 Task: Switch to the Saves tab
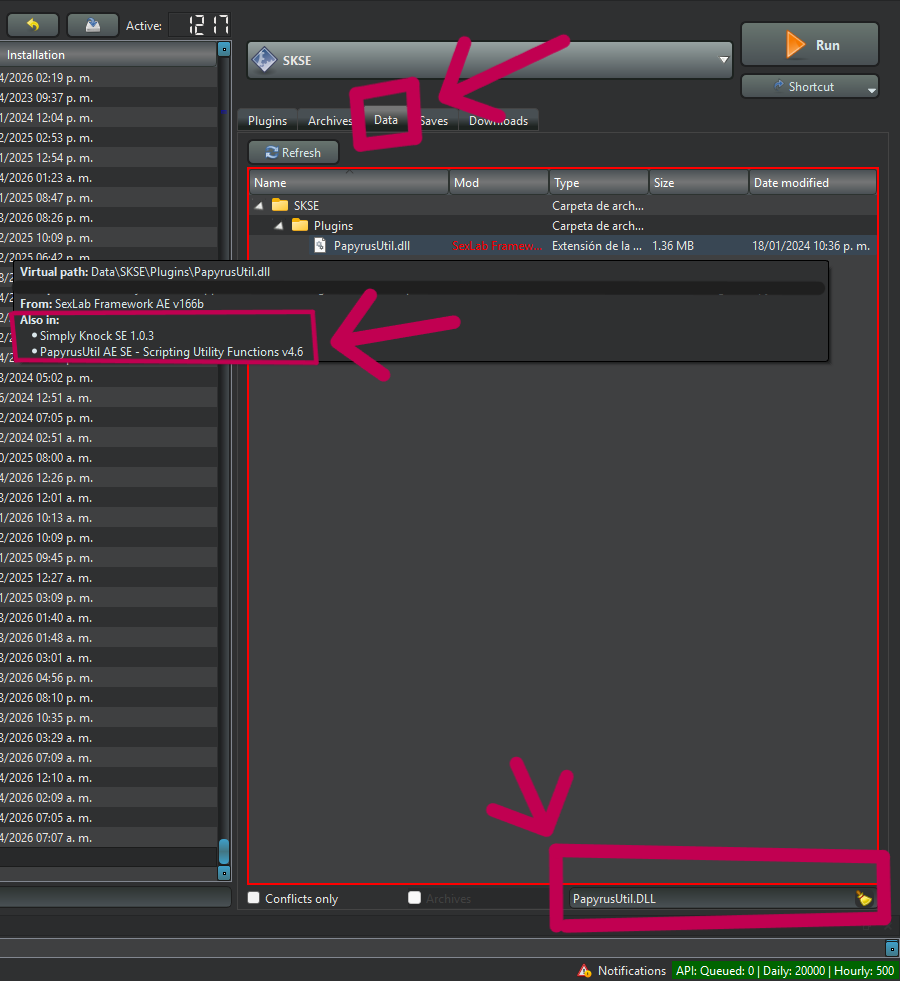point(434,121)
